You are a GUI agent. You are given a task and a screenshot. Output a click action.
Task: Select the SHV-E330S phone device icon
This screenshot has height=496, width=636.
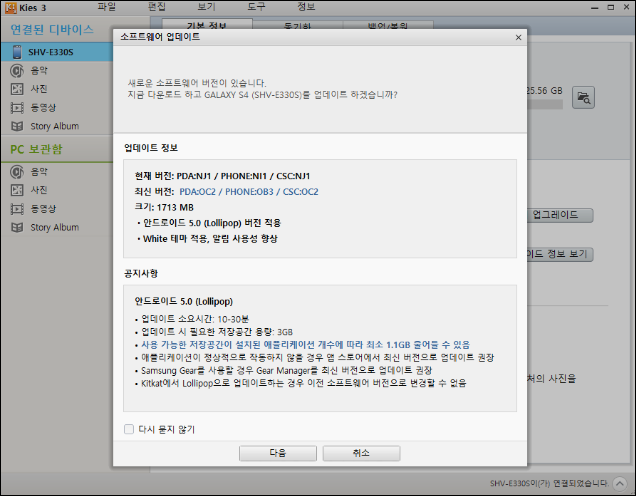(x=17, y=52)
